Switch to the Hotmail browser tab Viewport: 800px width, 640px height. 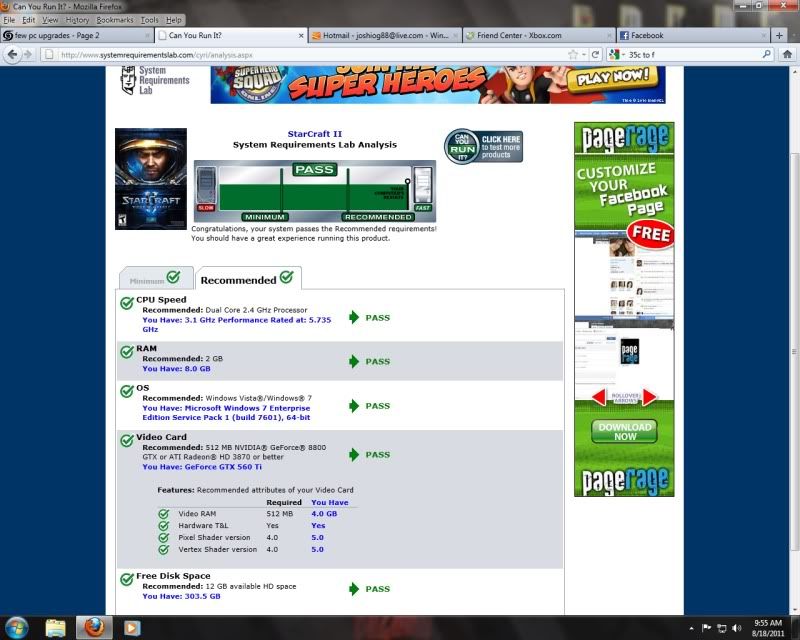tap(385, 35)
